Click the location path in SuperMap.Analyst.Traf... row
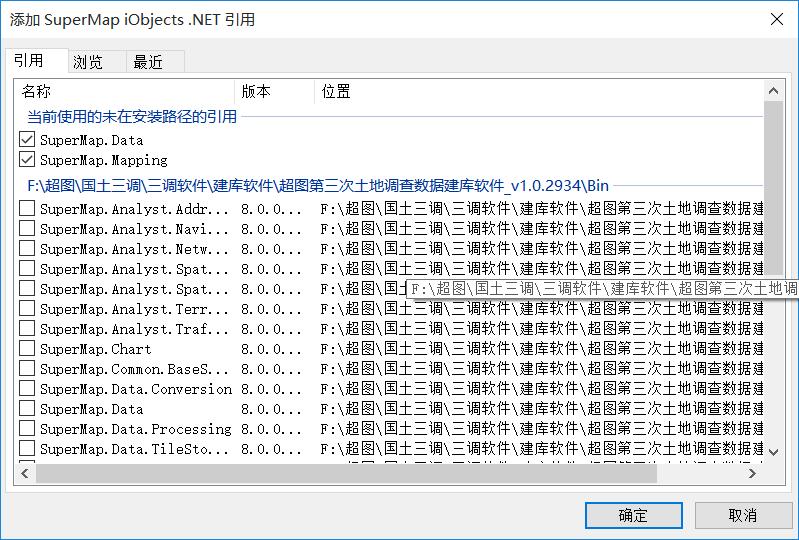This screenshot has height=540, width=799. pyautogui.click(x=542, y=329)
